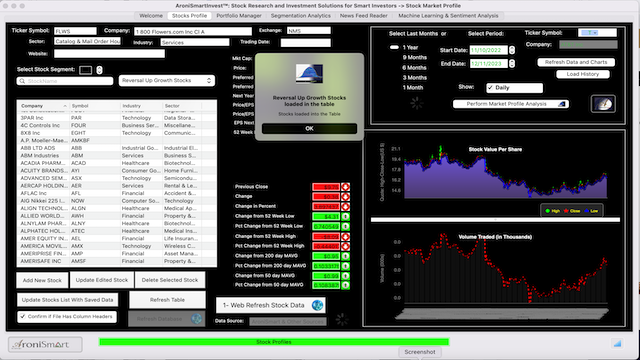Screen dimensions: 640x360
Task: Select the 6 Months period option
Action: click(414, 68)
